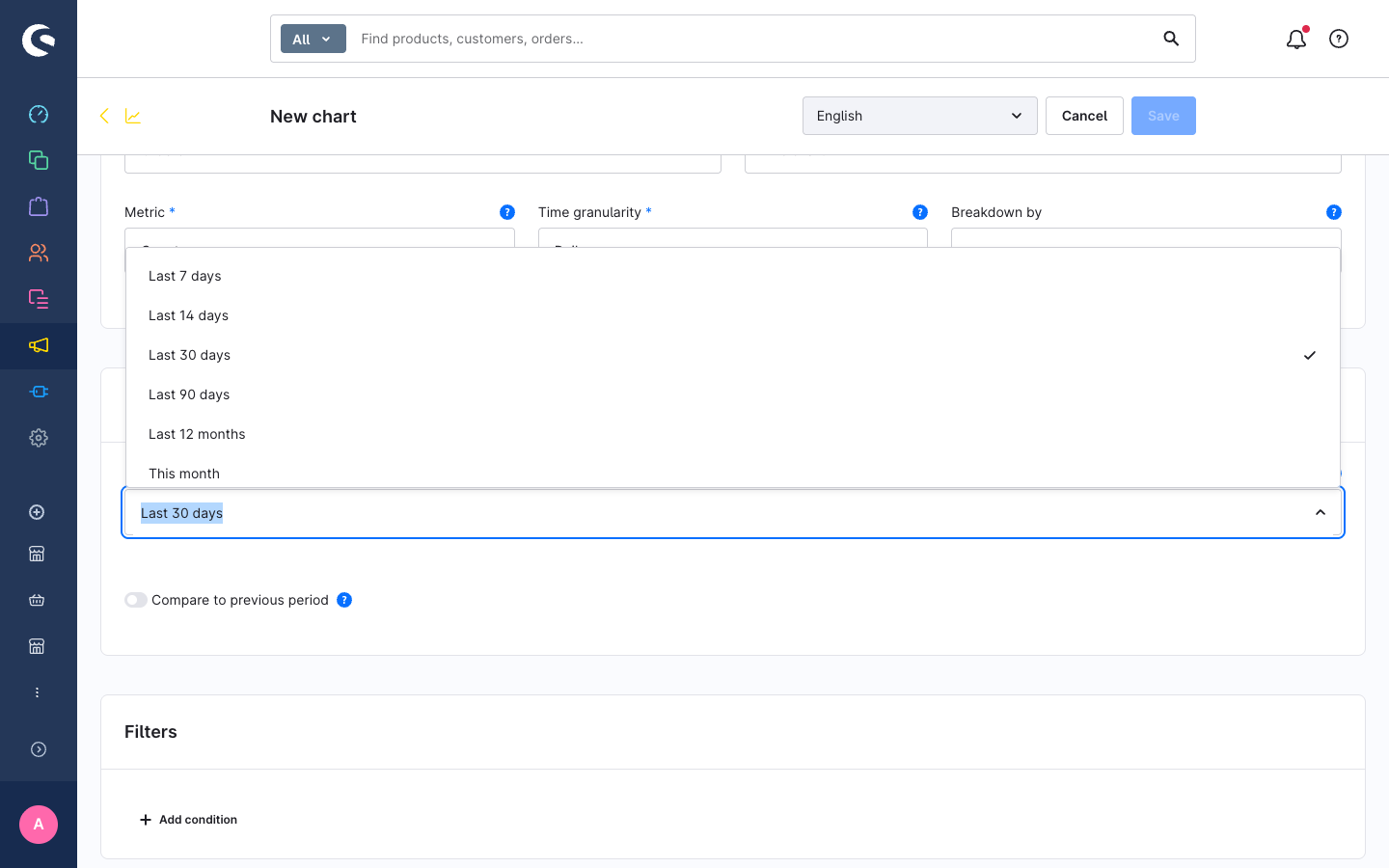
Task: Click the Save button
Action: click(1163, 116)
